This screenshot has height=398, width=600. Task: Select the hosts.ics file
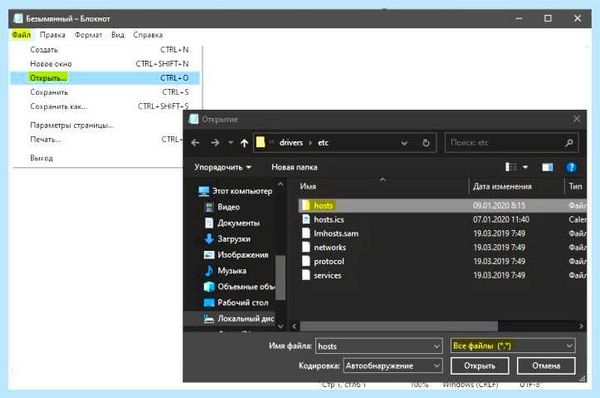tap(442, 220)
